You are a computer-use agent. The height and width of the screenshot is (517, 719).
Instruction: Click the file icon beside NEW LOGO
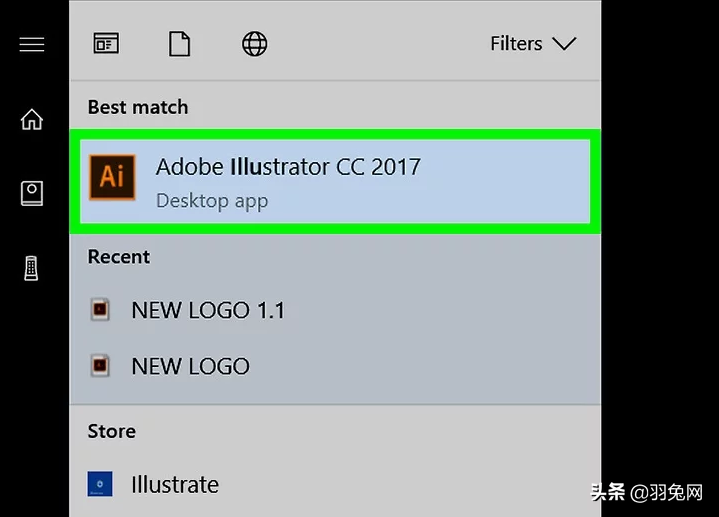[99, 366]
